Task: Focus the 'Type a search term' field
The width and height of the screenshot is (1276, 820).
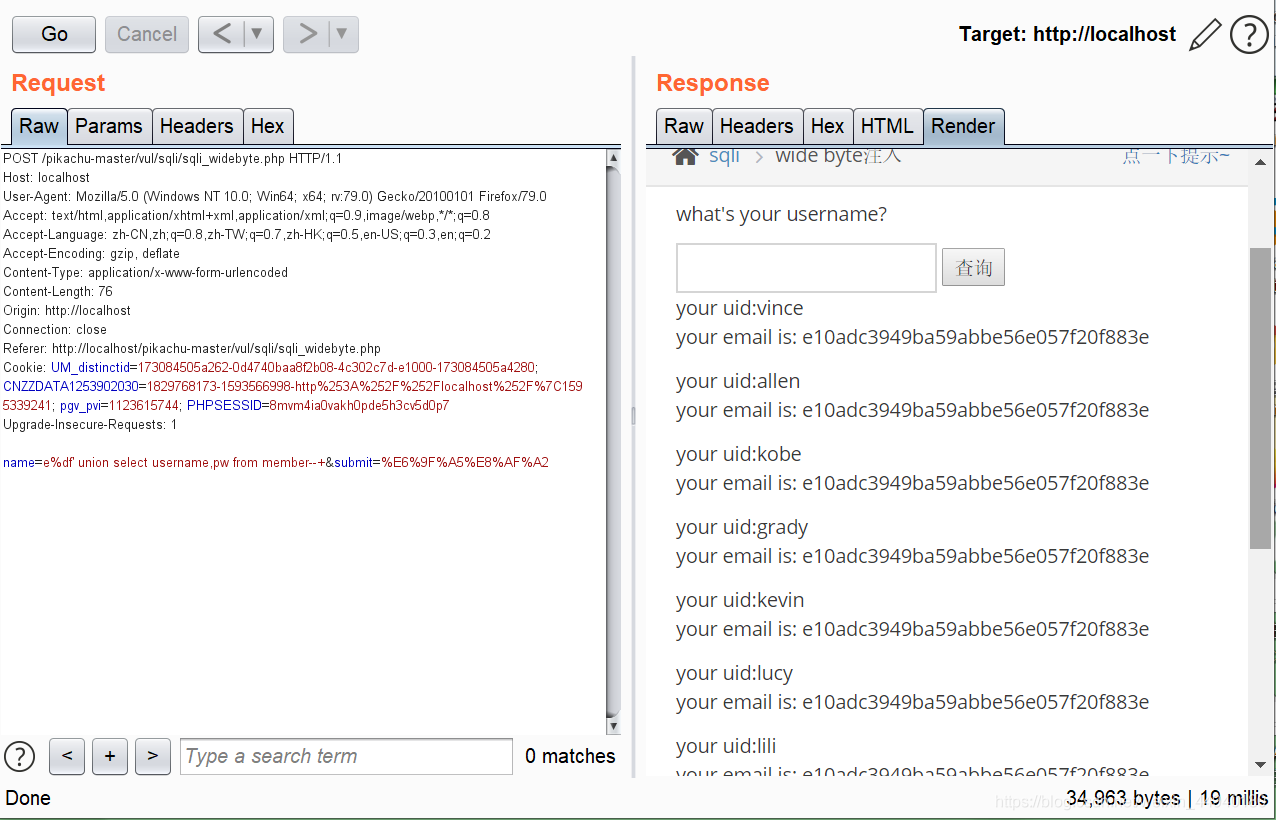Action: [346, 756]
